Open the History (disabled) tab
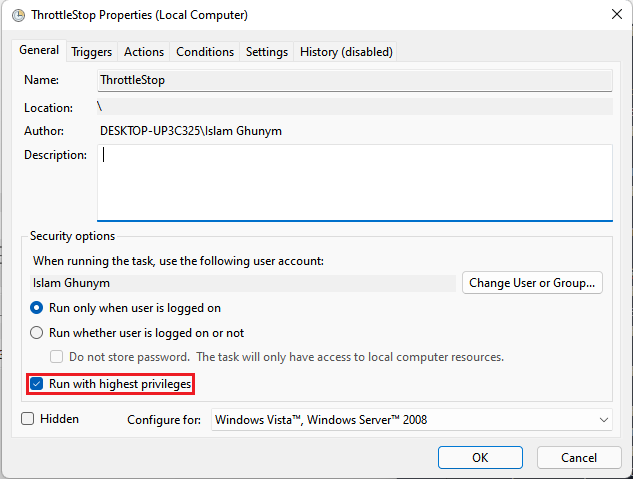Viewport: 633px width, 479px height. (x=346, y=52)
